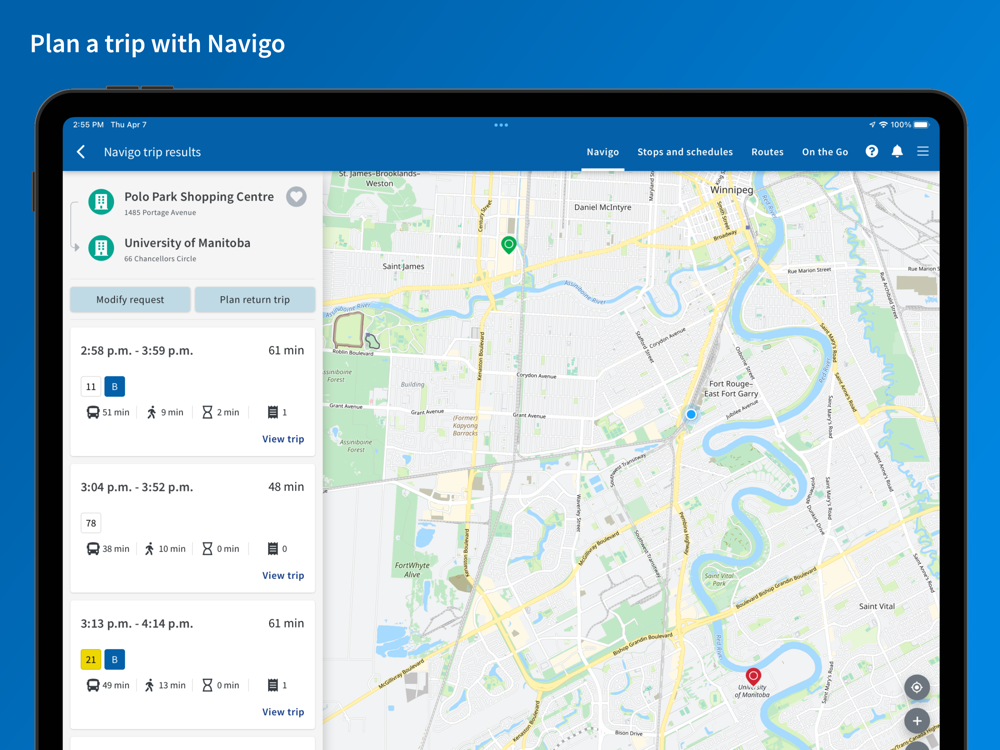1000x750 pixels.
Task: Click hourglass icon in the 3:13 trip
Action: (207, 686)
